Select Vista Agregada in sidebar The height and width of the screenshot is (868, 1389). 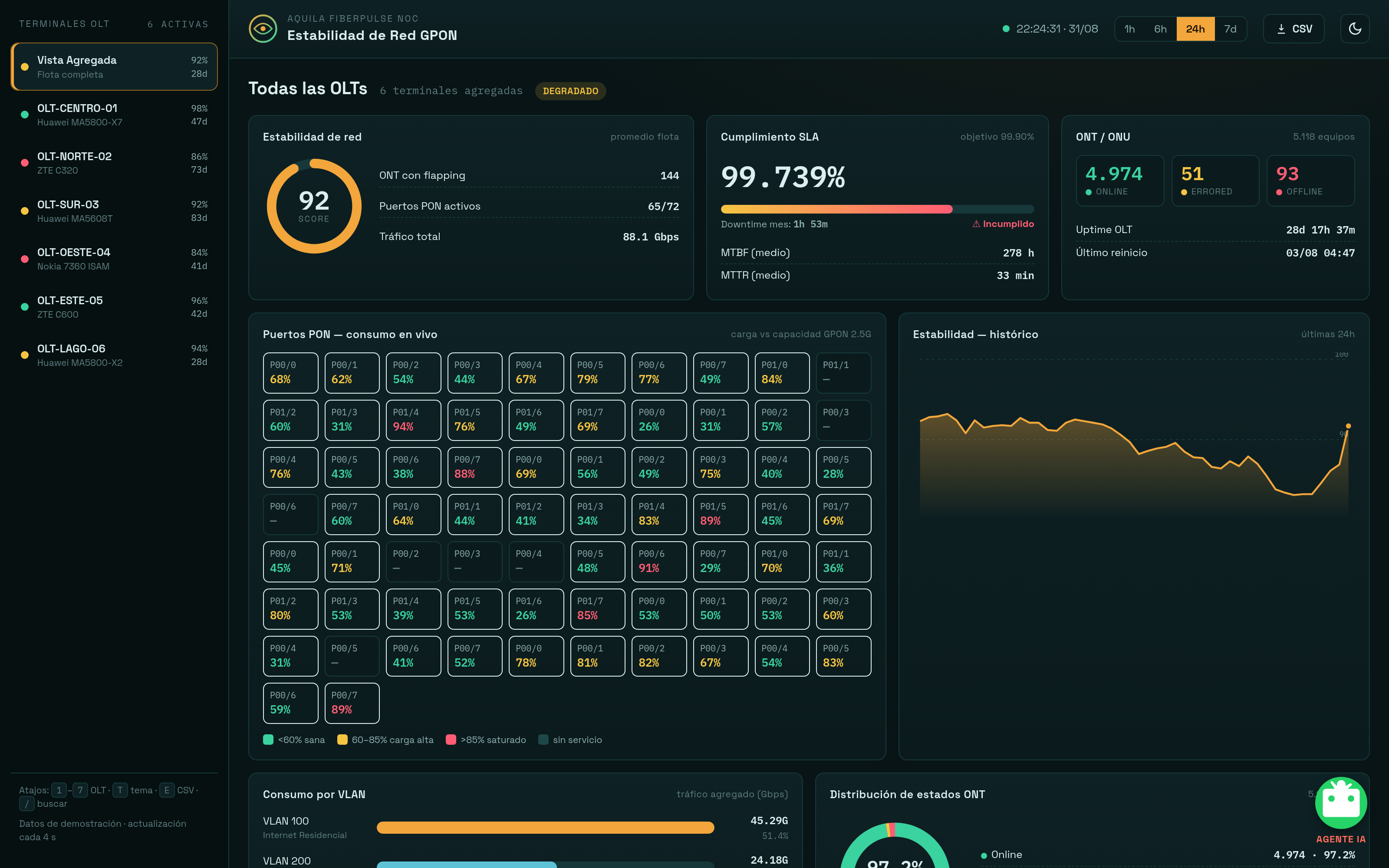(x=114, y=66)
